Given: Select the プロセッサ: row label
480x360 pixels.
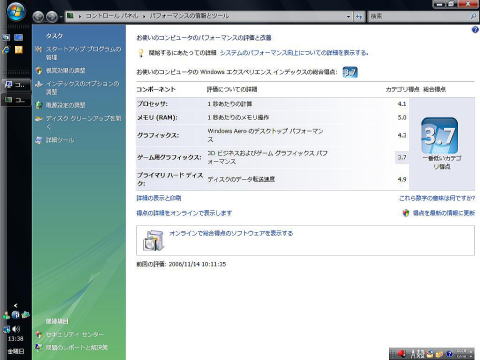Looking at the screenshot, I should point(153,104).
